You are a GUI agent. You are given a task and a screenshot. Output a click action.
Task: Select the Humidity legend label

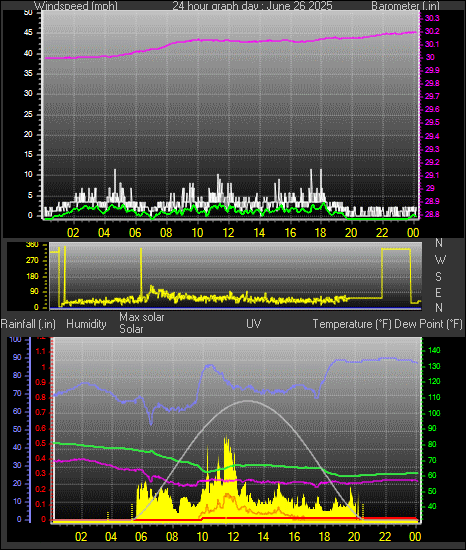coord(86,324)
